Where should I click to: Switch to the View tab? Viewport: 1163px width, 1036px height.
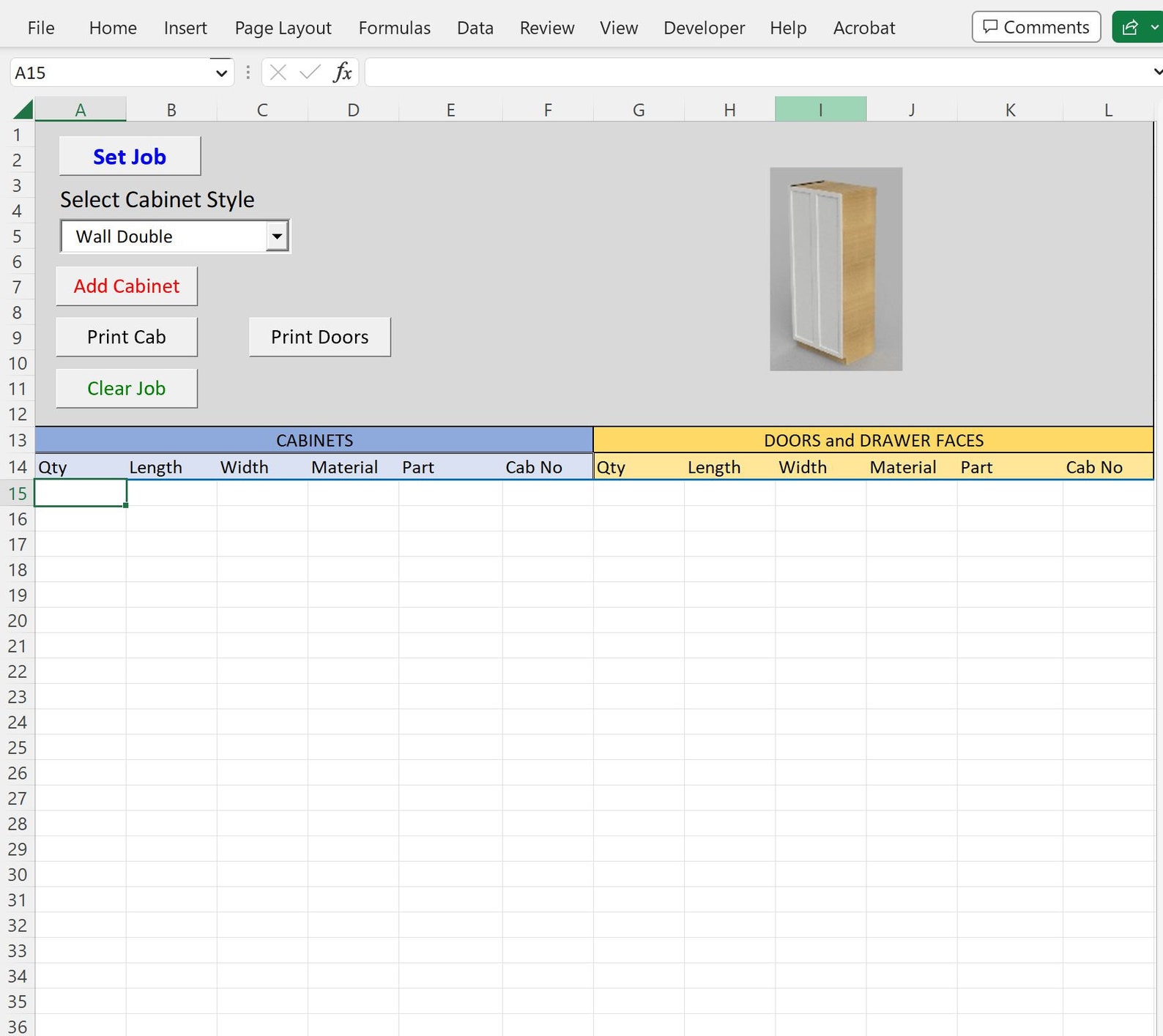point(619,28)
